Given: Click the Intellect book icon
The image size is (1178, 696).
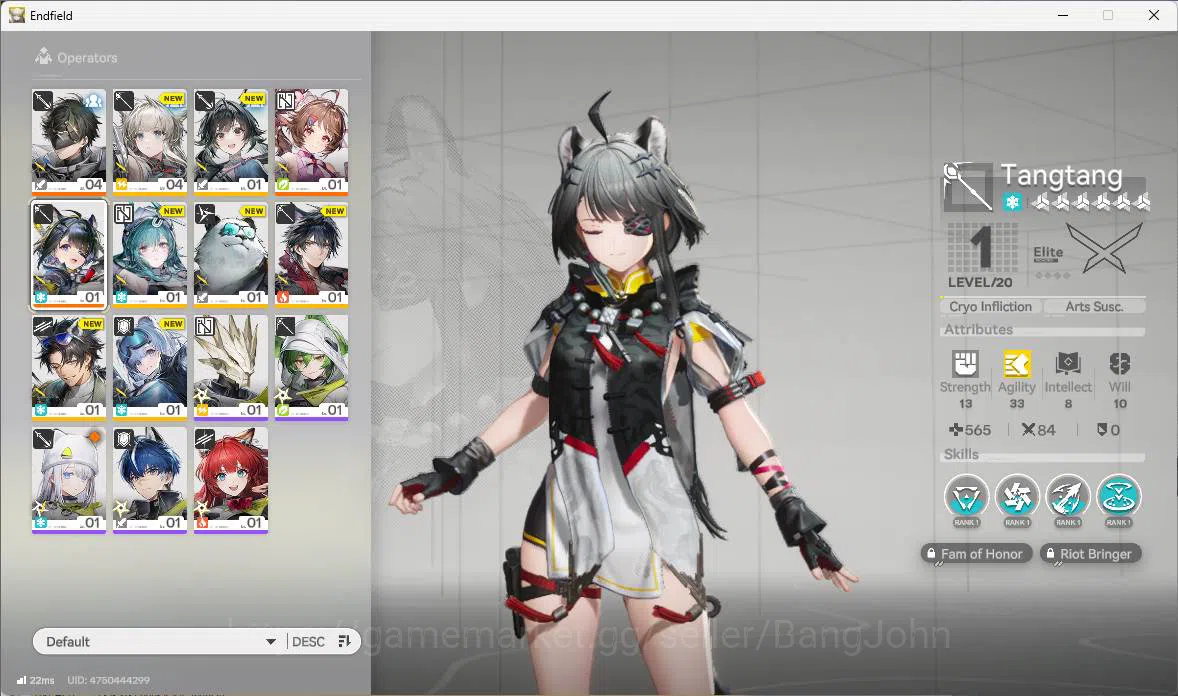Looking at the screenshot, I should pos(1068,364).
